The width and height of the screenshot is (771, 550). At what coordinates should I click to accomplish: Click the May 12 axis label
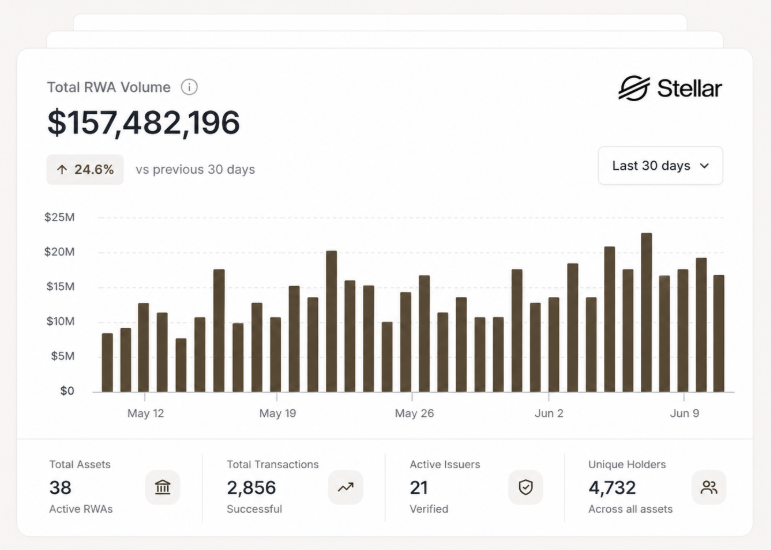point(146,413)
